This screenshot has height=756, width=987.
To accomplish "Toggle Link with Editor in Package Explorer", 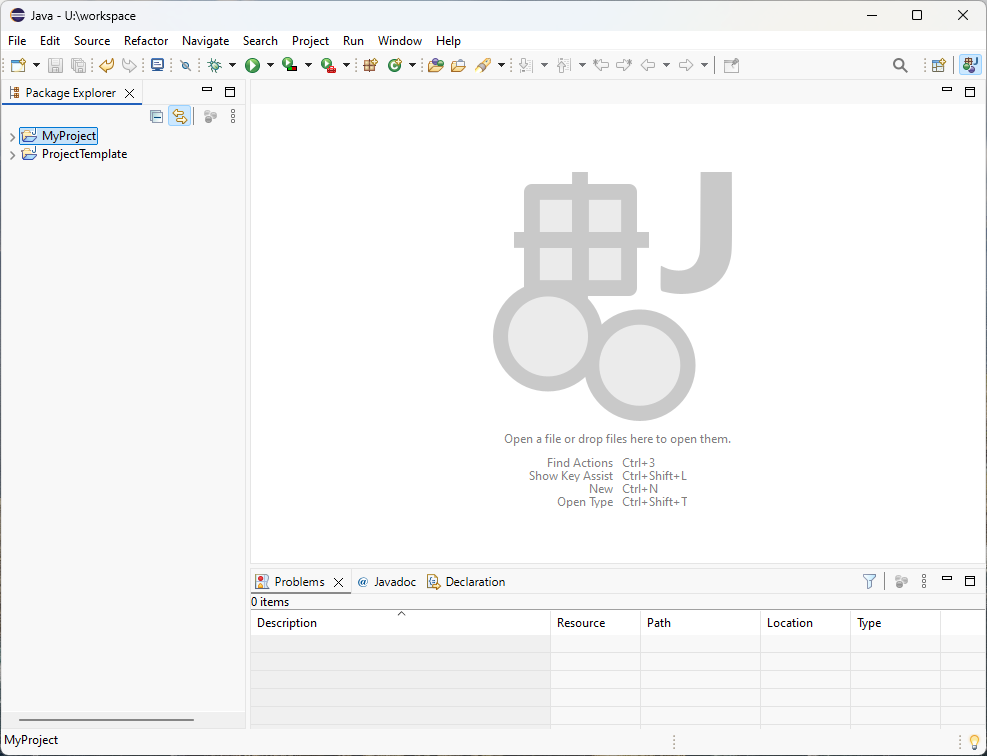I will coord(179,116).
